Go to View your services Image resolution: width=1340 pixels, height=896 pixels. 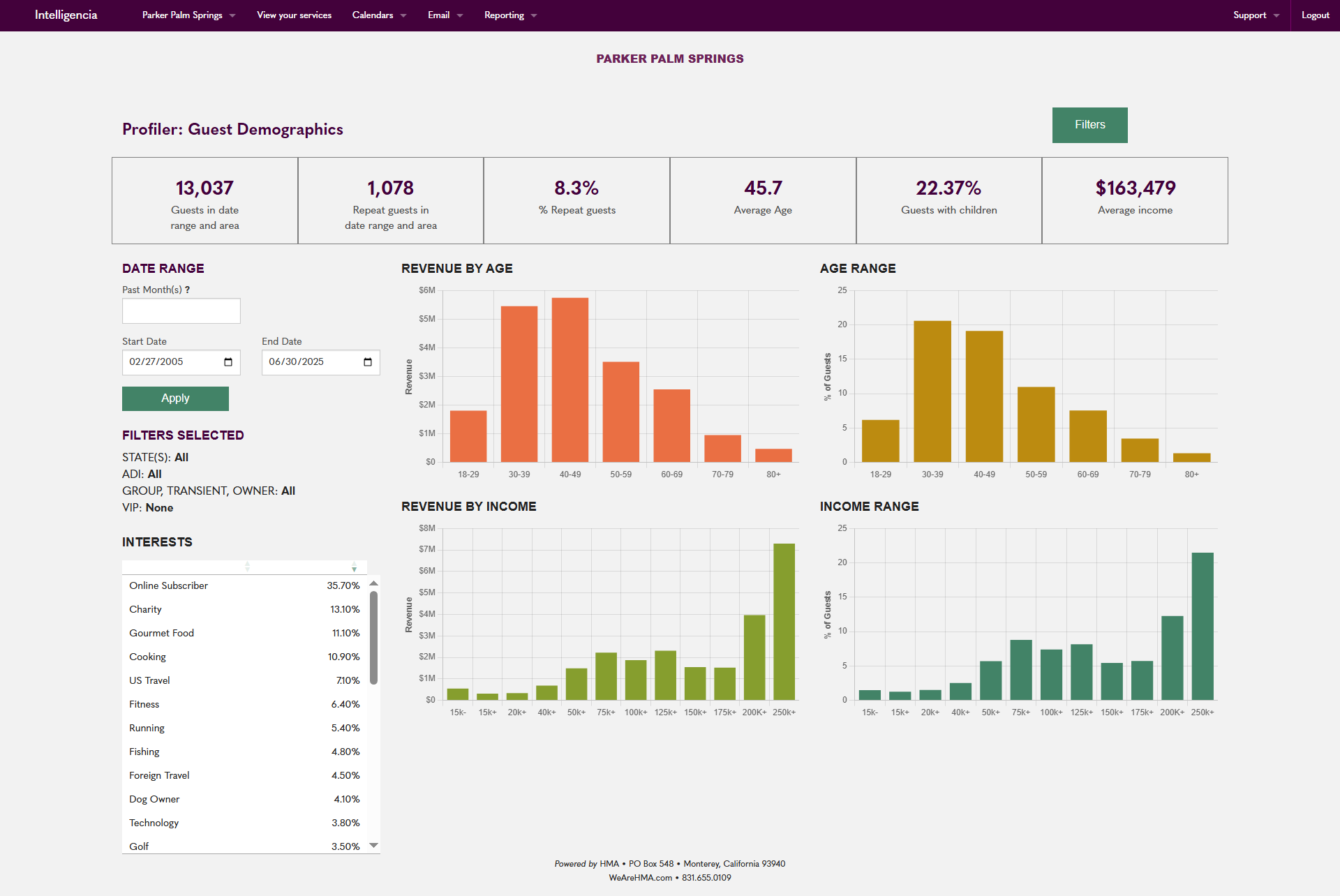pos(294,15)
